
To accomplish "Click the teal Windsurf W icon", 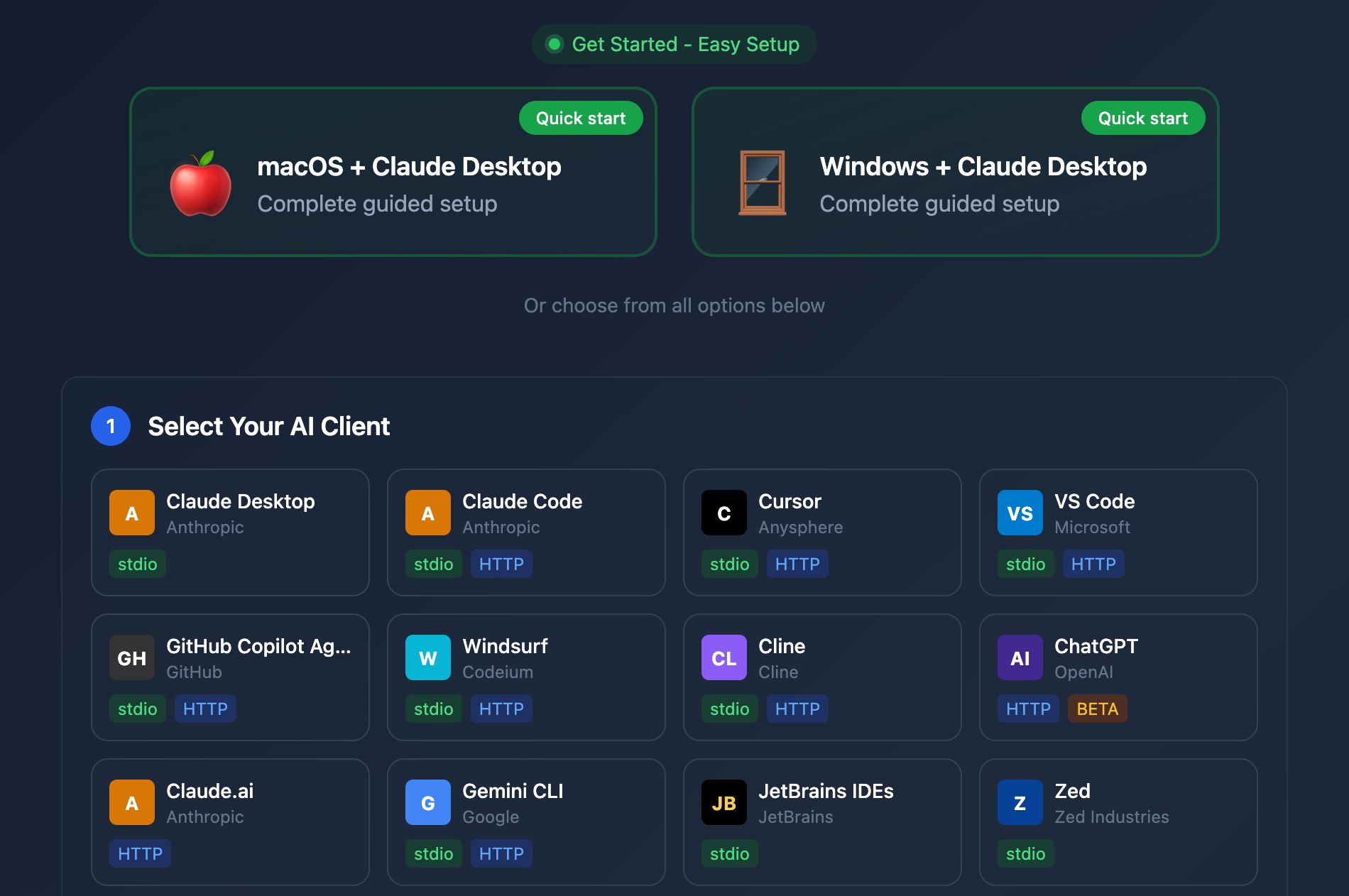I will (x=427, y=657).
